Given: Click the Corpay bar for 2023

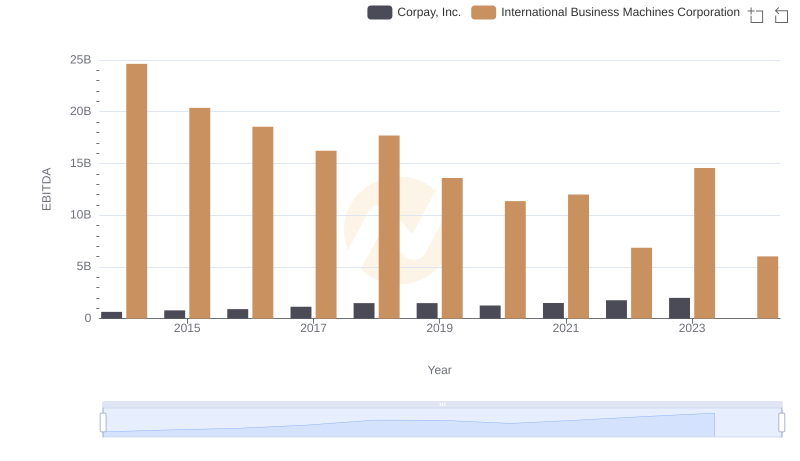Looking at the screenshot, I should (679, 308).
